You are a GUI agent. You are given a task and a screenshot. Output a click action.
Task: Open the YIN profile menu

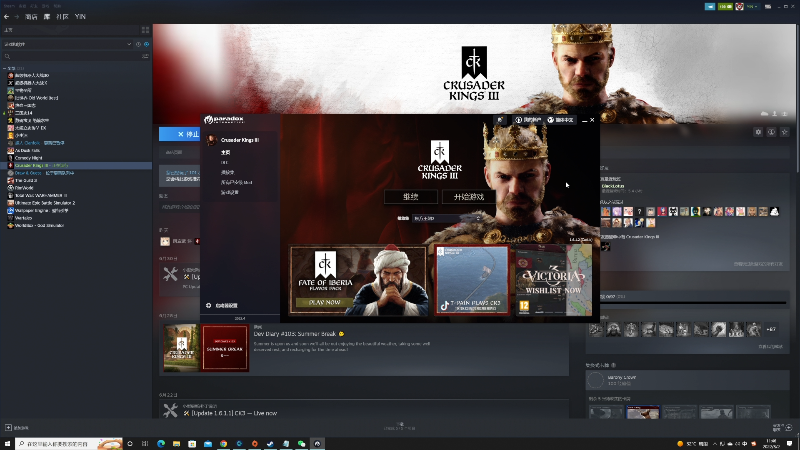(x=80, y=17)
